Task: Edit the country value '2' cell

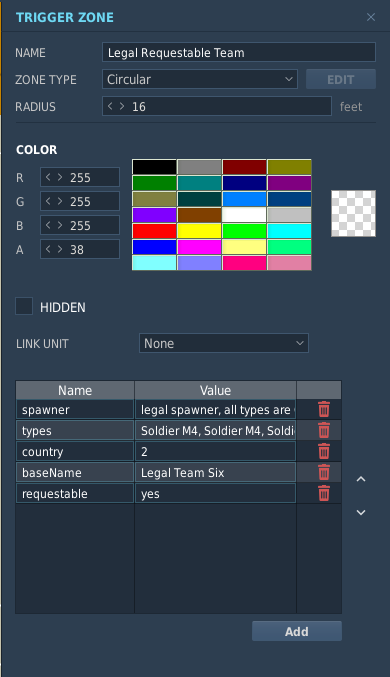Action: click(x=215, y=451)
